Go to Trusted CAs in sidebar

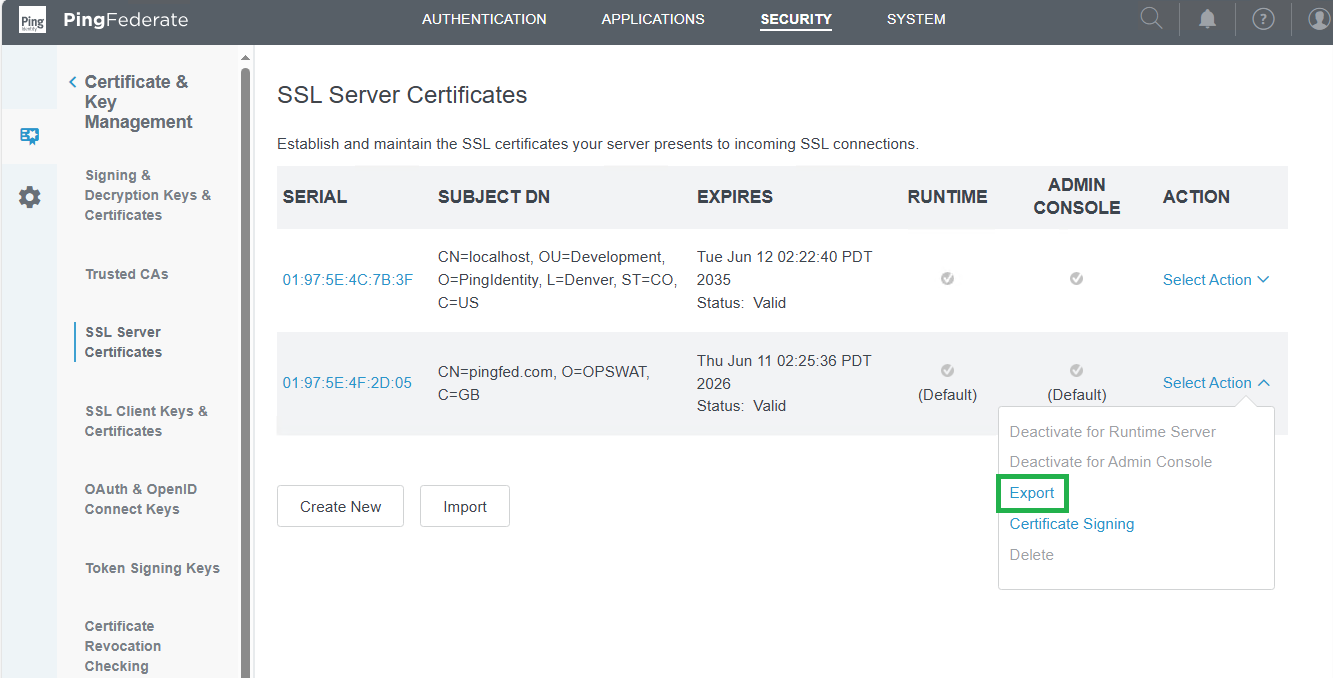click(x=127, y=274)
